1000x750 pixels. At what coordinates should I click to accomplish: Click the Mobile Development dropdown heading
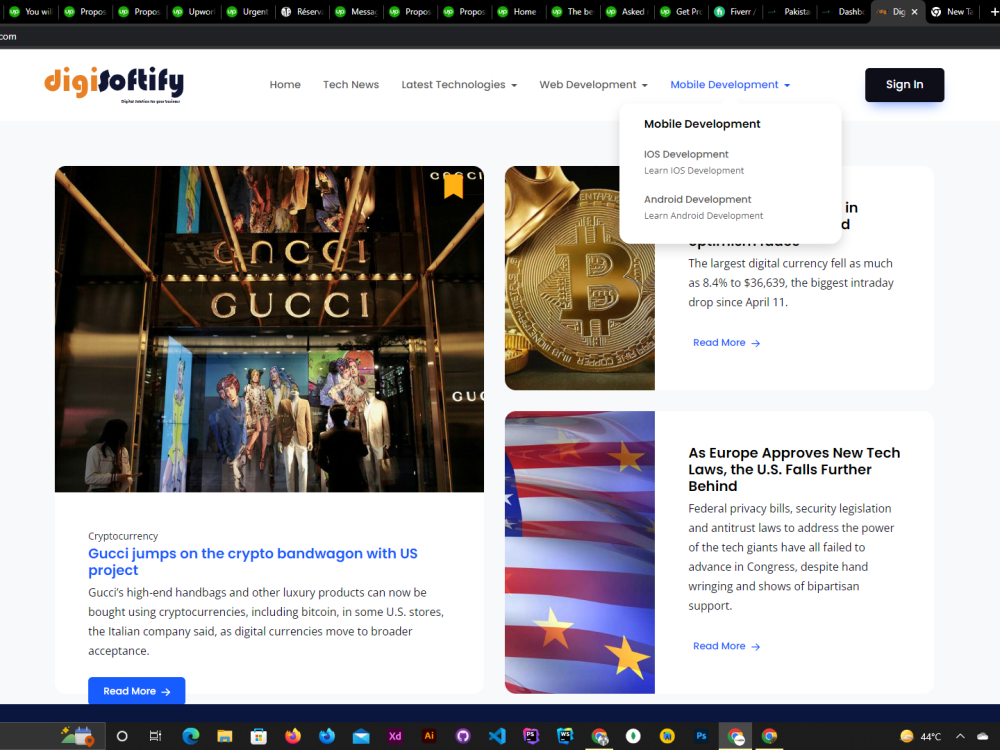click(702, 124)
